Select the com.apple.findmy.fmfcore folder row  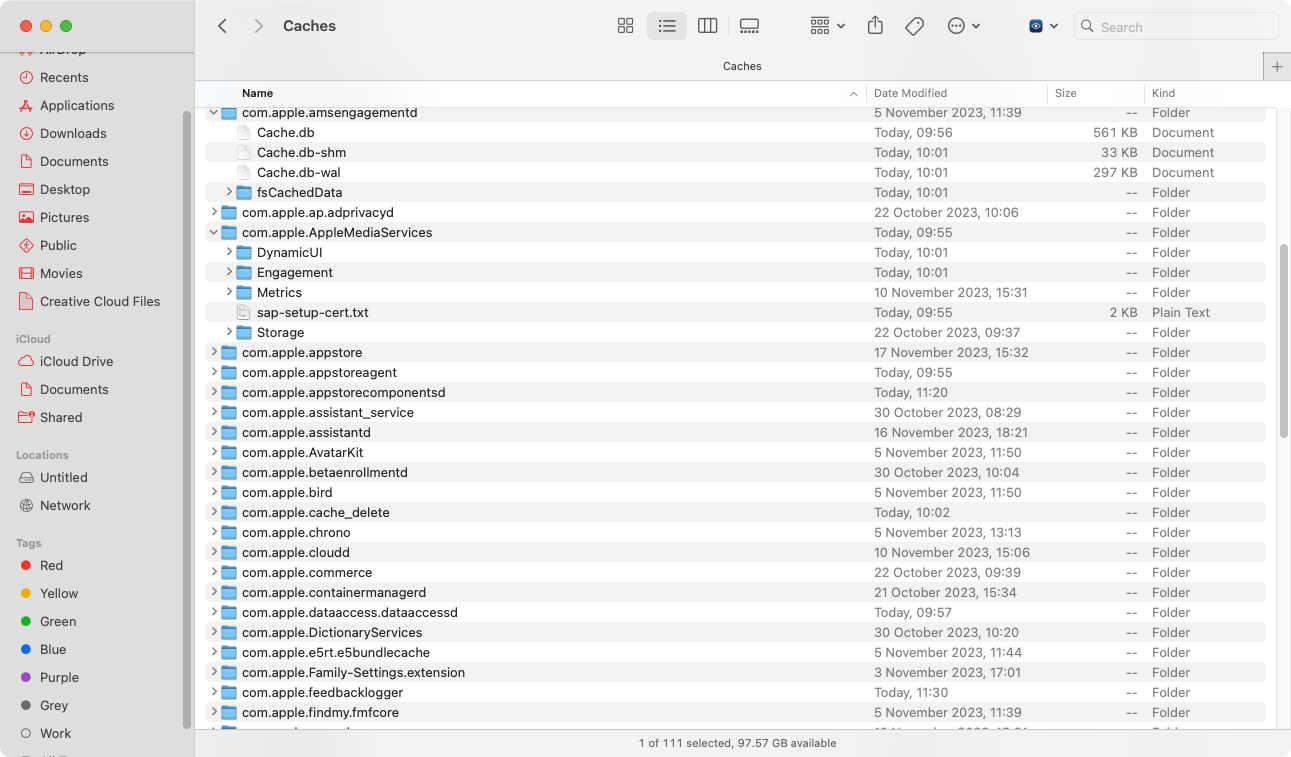(735, 712)
